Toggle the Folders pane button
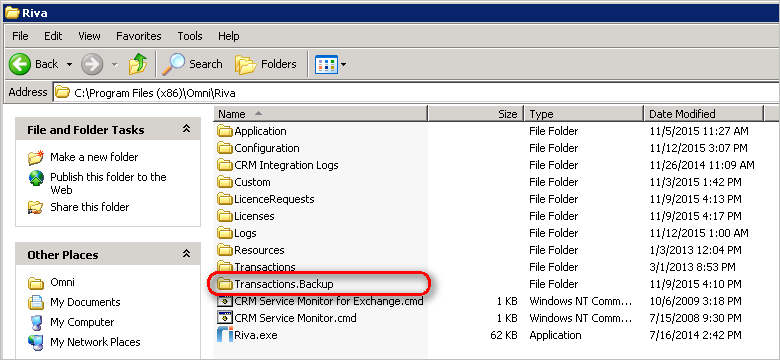This screenshot has width=780, height=360. point(266,64)
